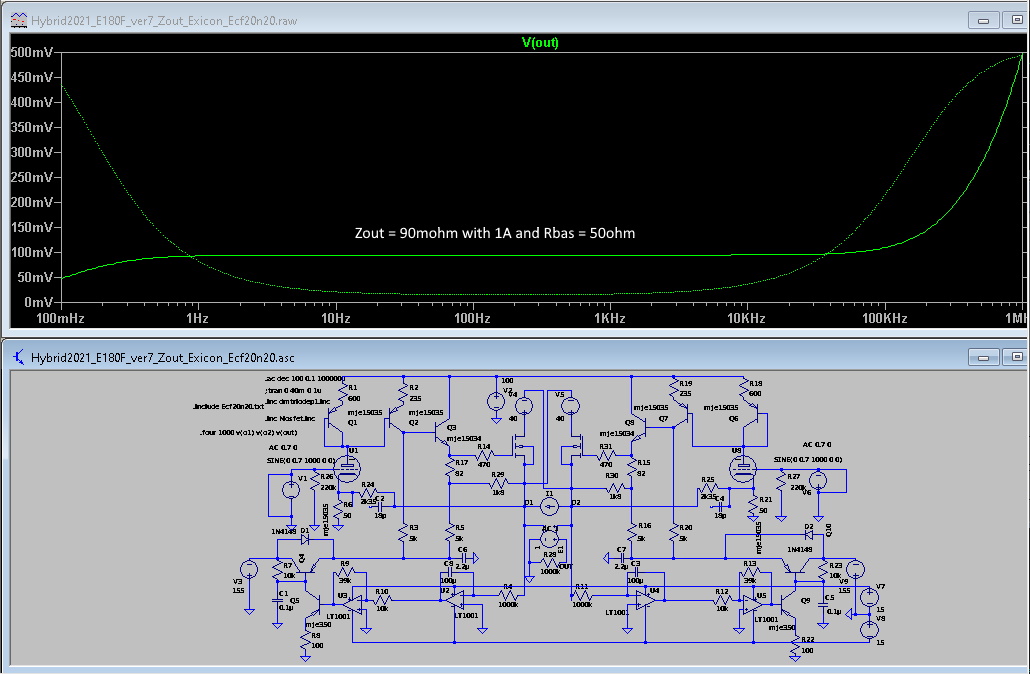Click the waveform window's title bar icon
The height and width of the screenshot is (674, 1030).
[17, 20]
